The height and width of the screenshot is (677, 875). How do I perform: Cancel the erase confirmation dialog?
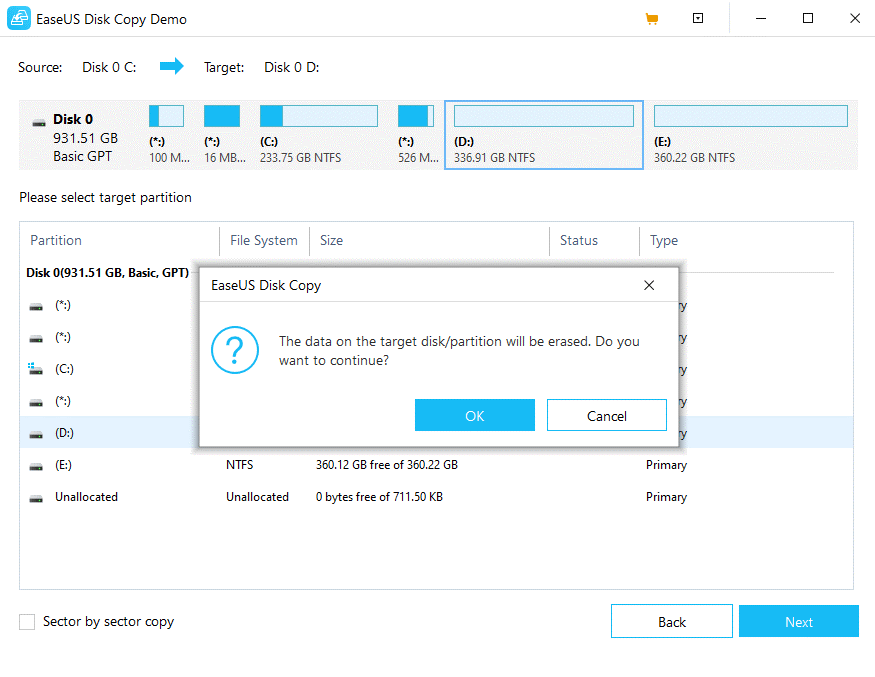coord(607,415)
